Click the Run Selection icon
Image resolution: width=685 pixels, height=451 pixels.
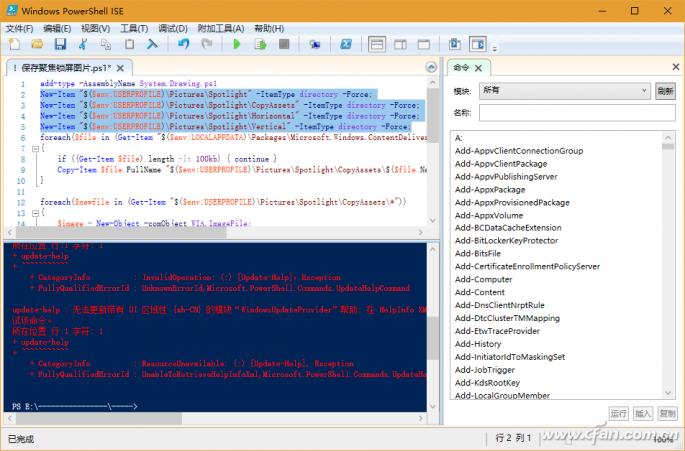pyautogui.click(x=260, y=45)
